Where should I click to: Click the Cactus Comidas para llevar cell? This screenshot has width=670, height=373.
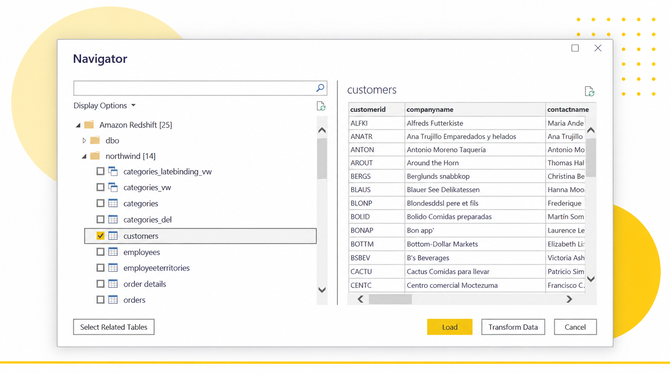click(475, 271)
